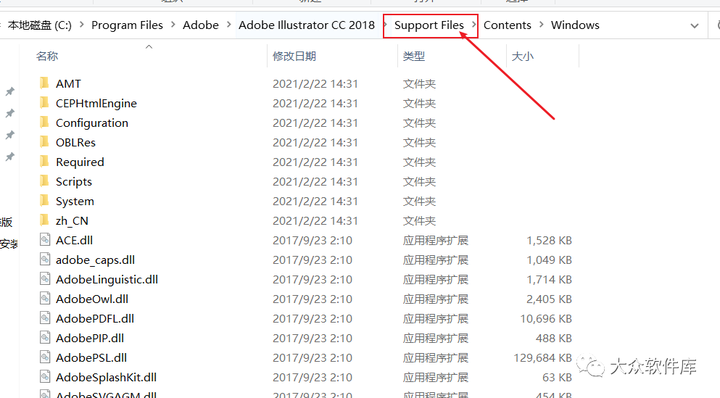Select the System folder name

click(75, 201)
